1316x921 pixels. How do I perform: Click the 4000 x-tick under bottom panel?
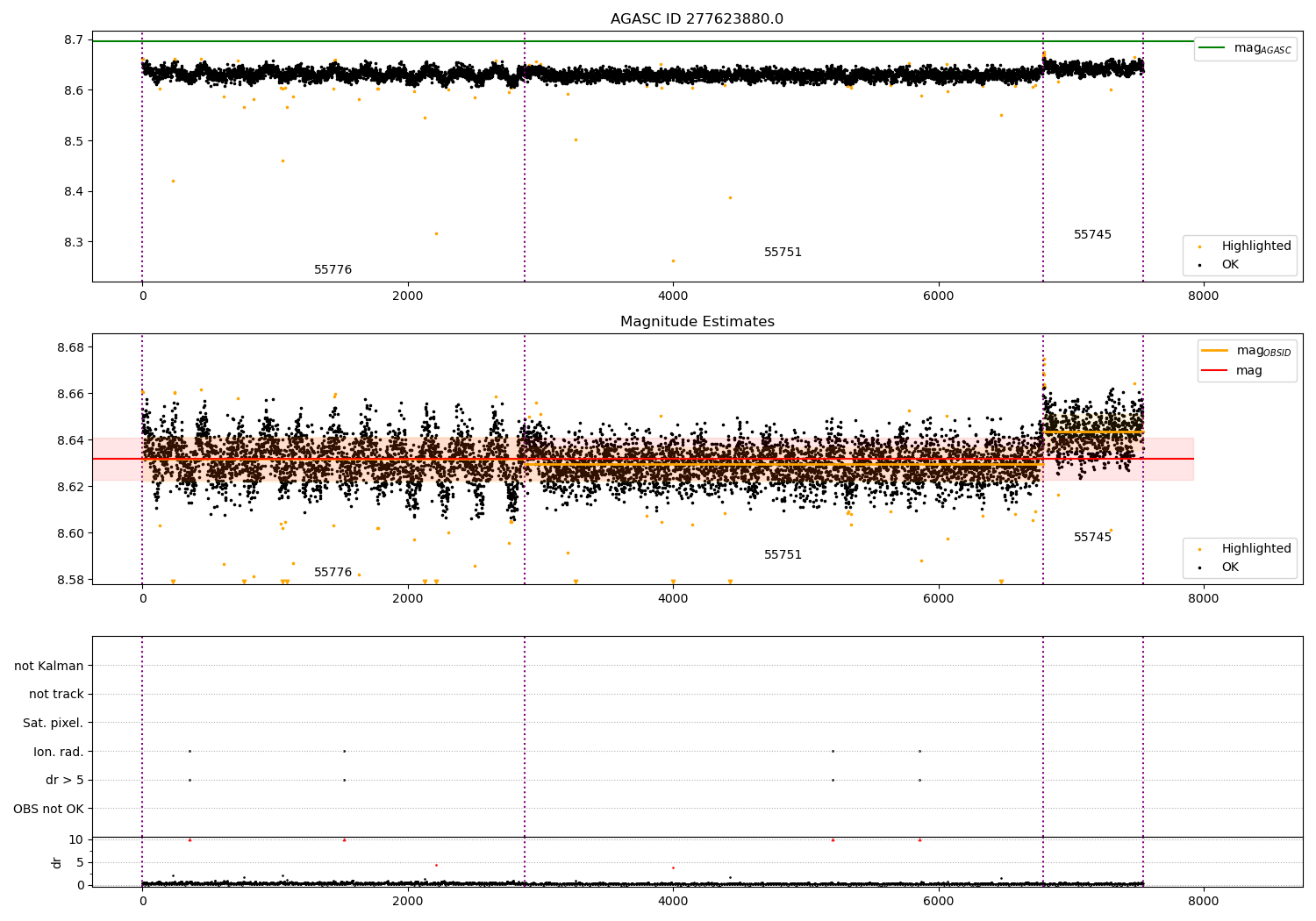pos(673,901)
